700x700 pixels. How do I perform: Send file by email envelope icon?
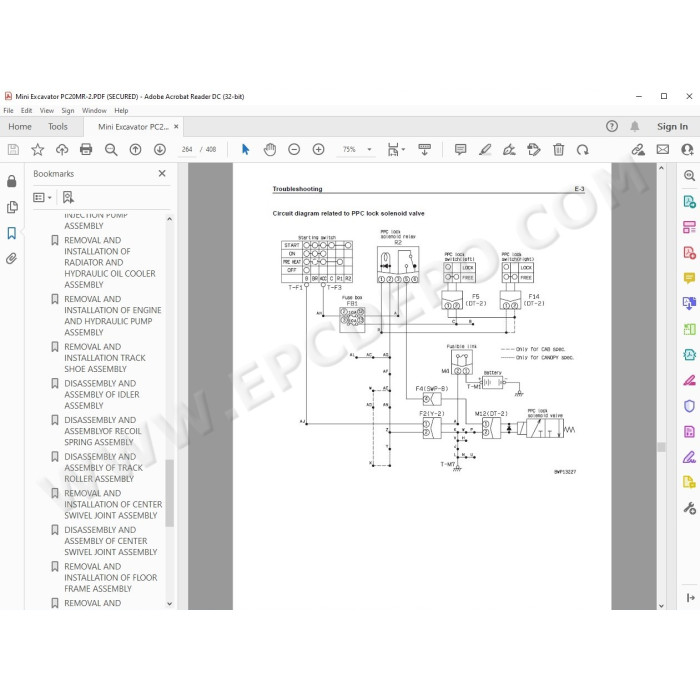click(x=662, y=150)
